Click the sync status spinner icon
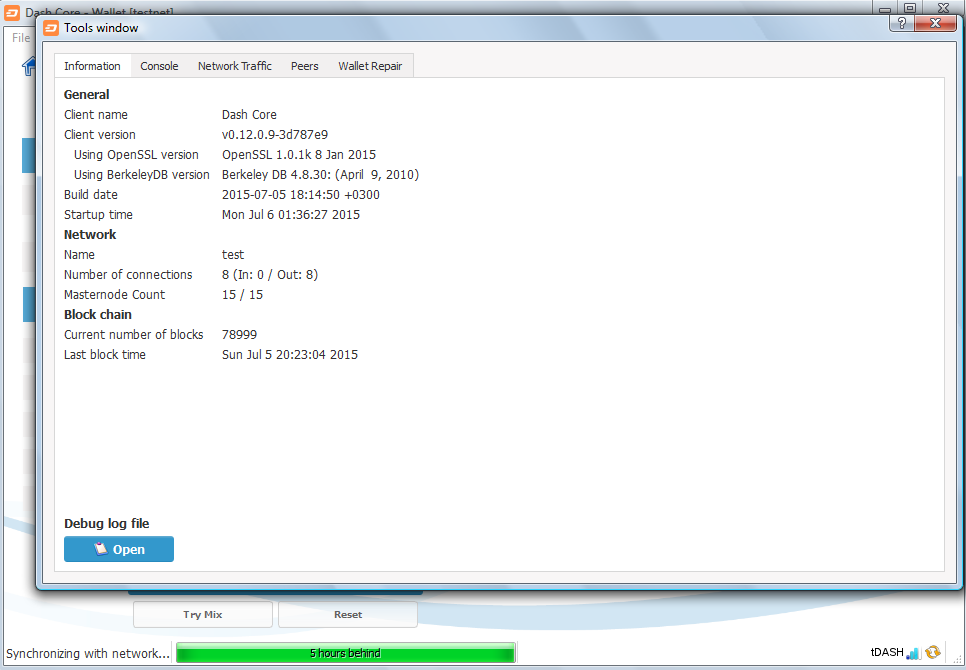Image resolution: width=966 pixels, height=670 pixels. (933, 652)
